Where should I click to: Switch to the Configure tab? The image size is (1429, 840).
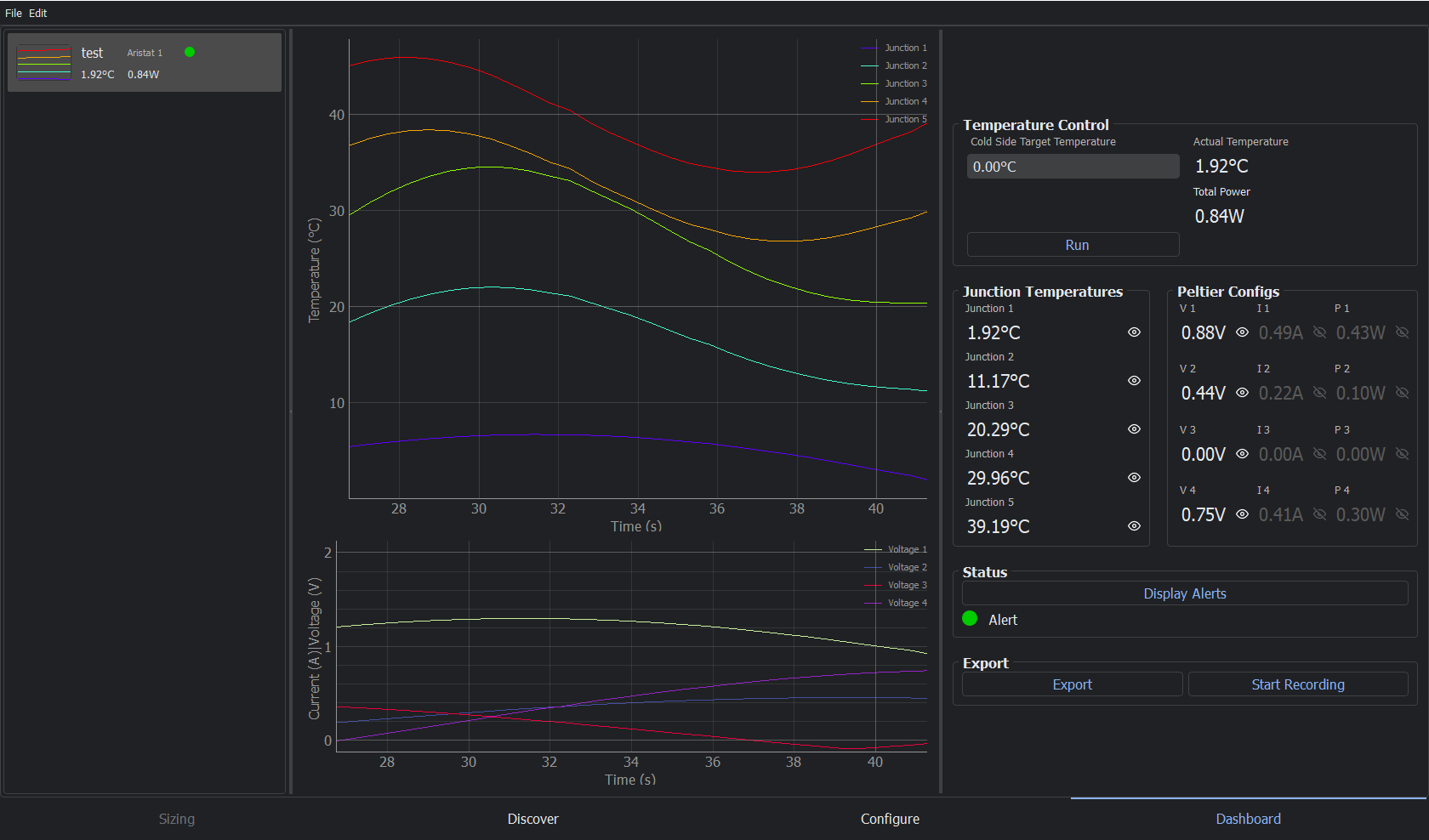890,819
